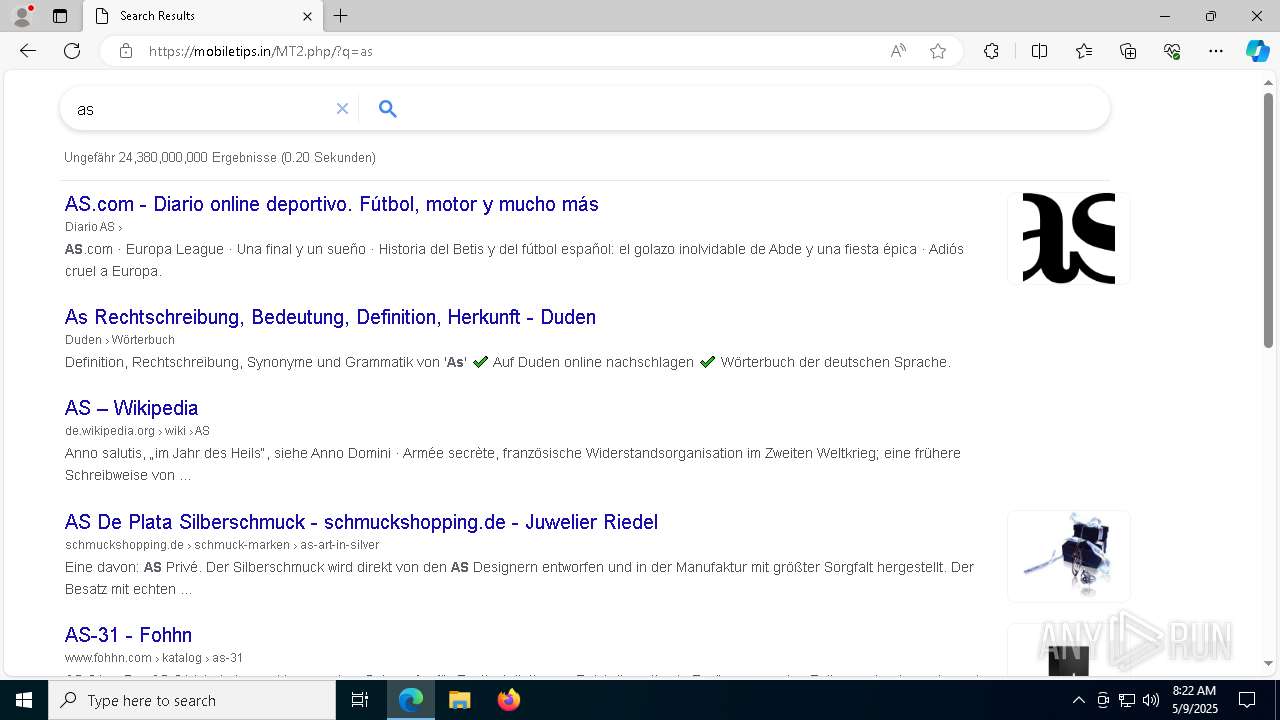Viewport: 1280px width, 720px height.
Task: Reload the page with refresh icon
Action: tap(72, 51)
